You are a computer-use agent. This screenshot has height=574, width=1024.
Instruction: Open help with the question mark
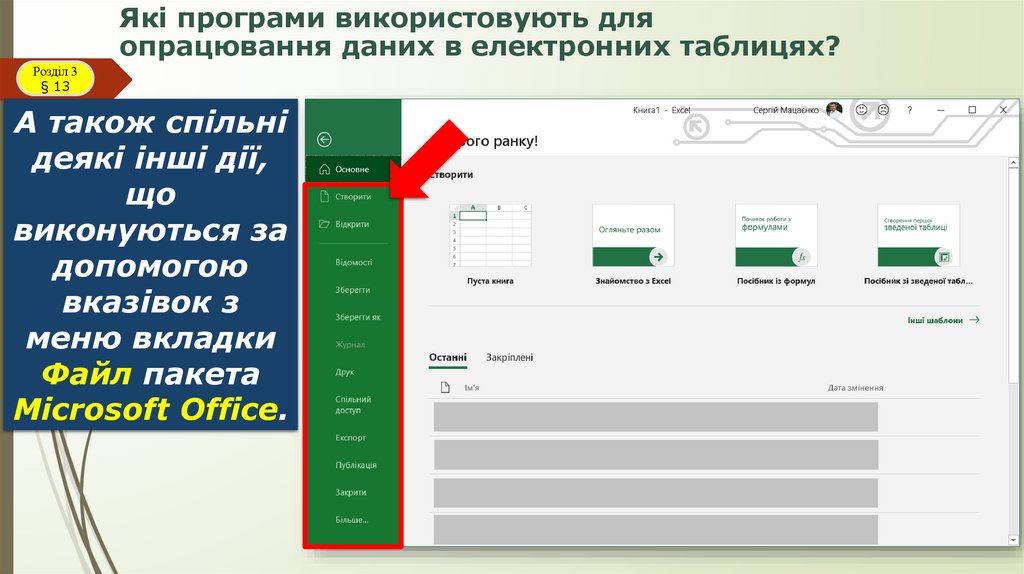[910, 110]
